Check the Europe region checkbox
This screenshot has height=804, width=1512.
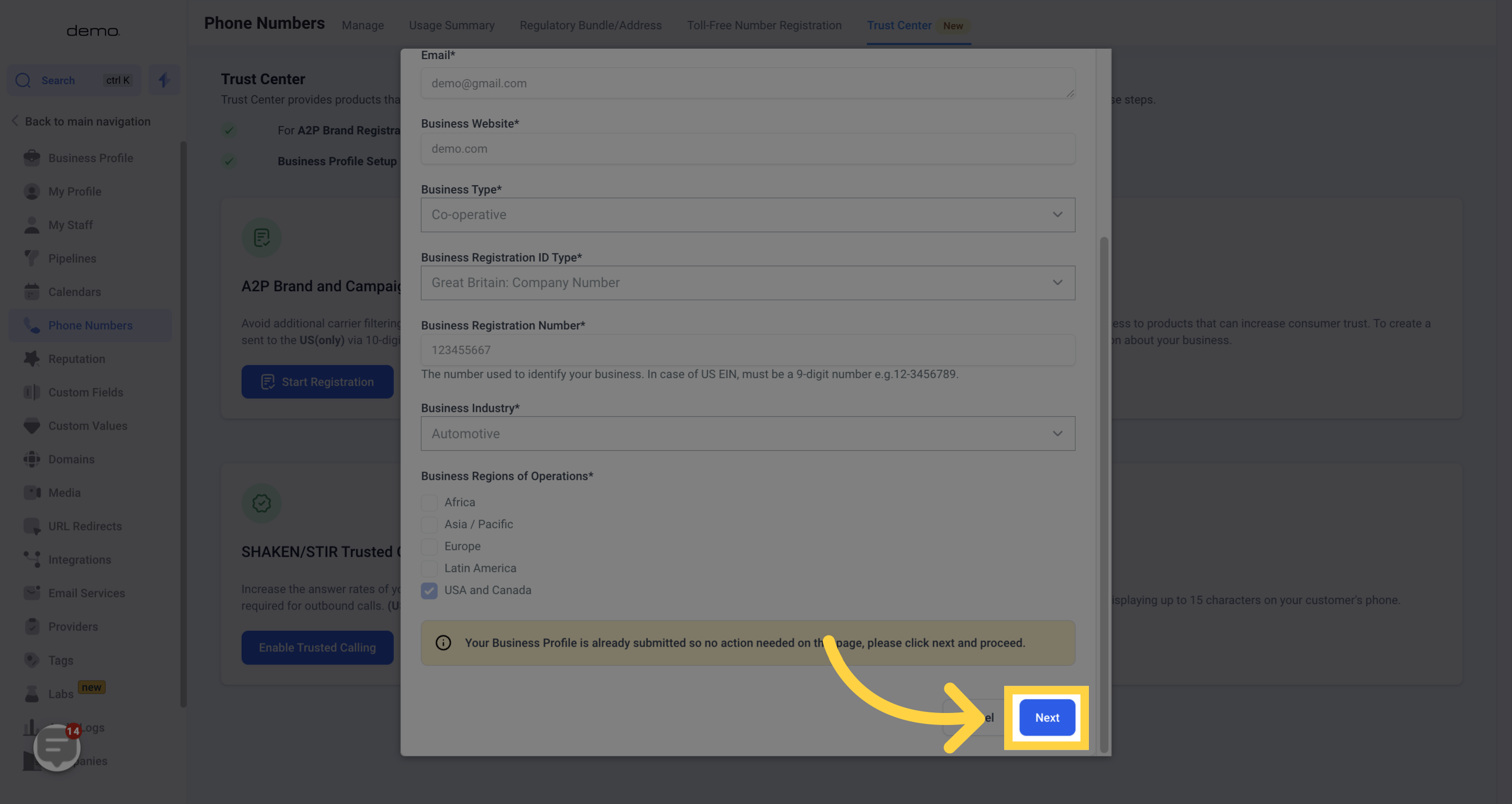pos(429,546)
